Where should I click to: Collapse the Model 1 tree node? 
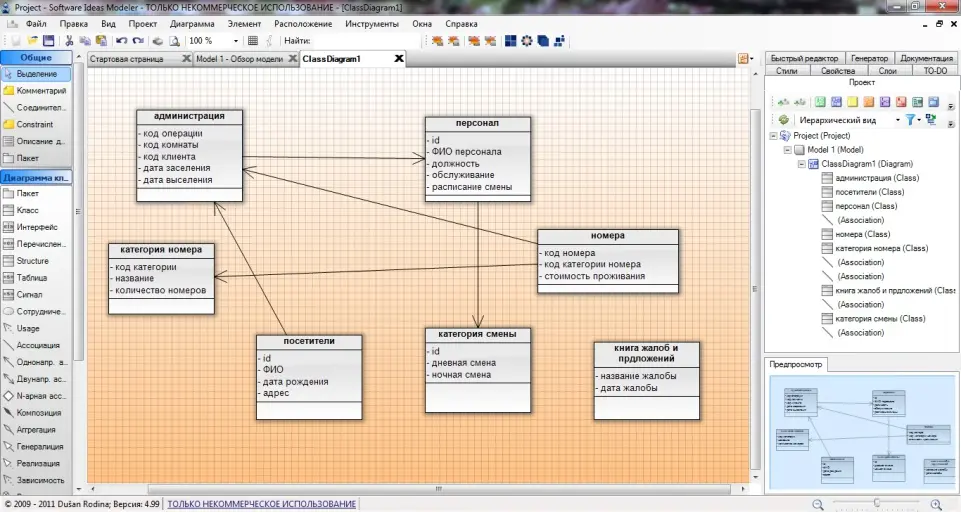click(787, 150)
